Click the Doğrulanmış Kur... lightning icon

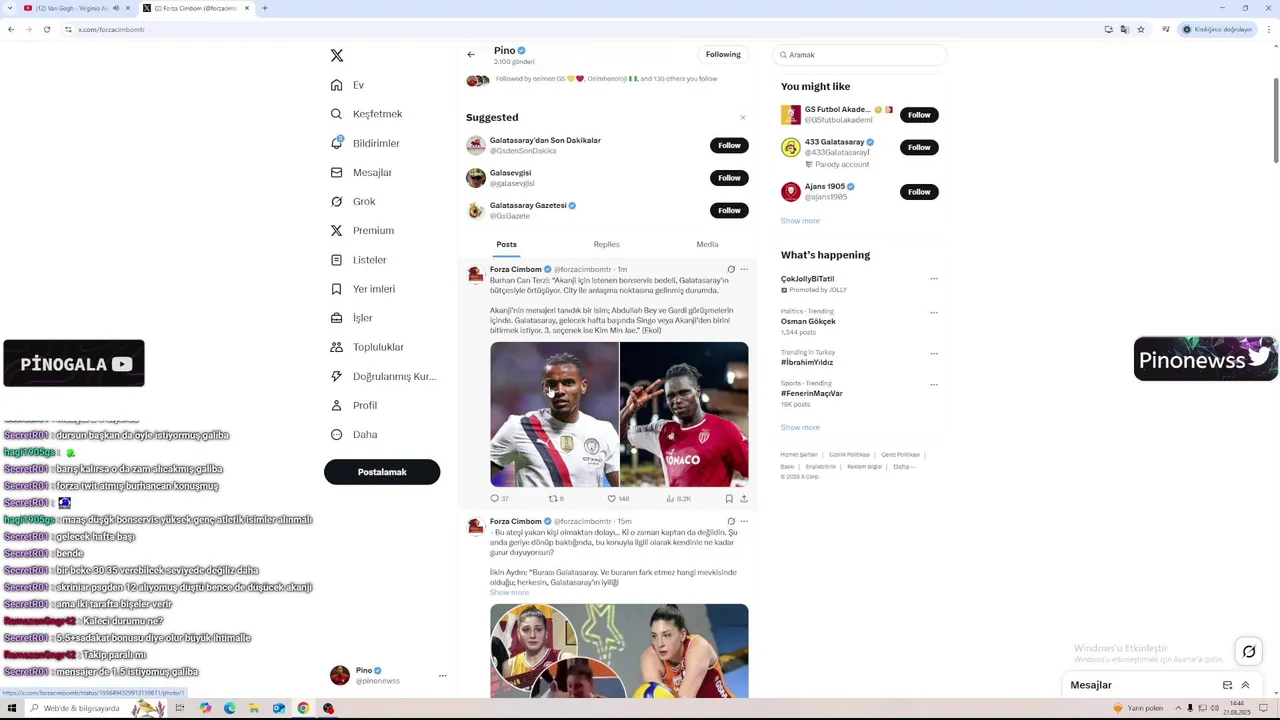pyautogui.click(x=337, y=376)
